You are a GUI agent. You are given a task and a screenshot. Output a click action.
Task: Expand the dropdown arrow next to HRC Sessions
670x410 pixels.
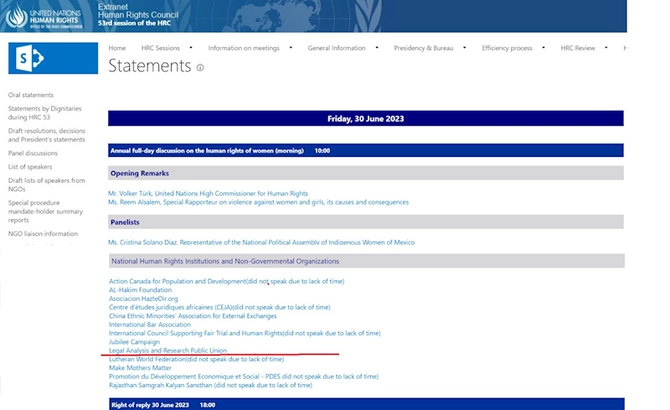click(191, 47)
